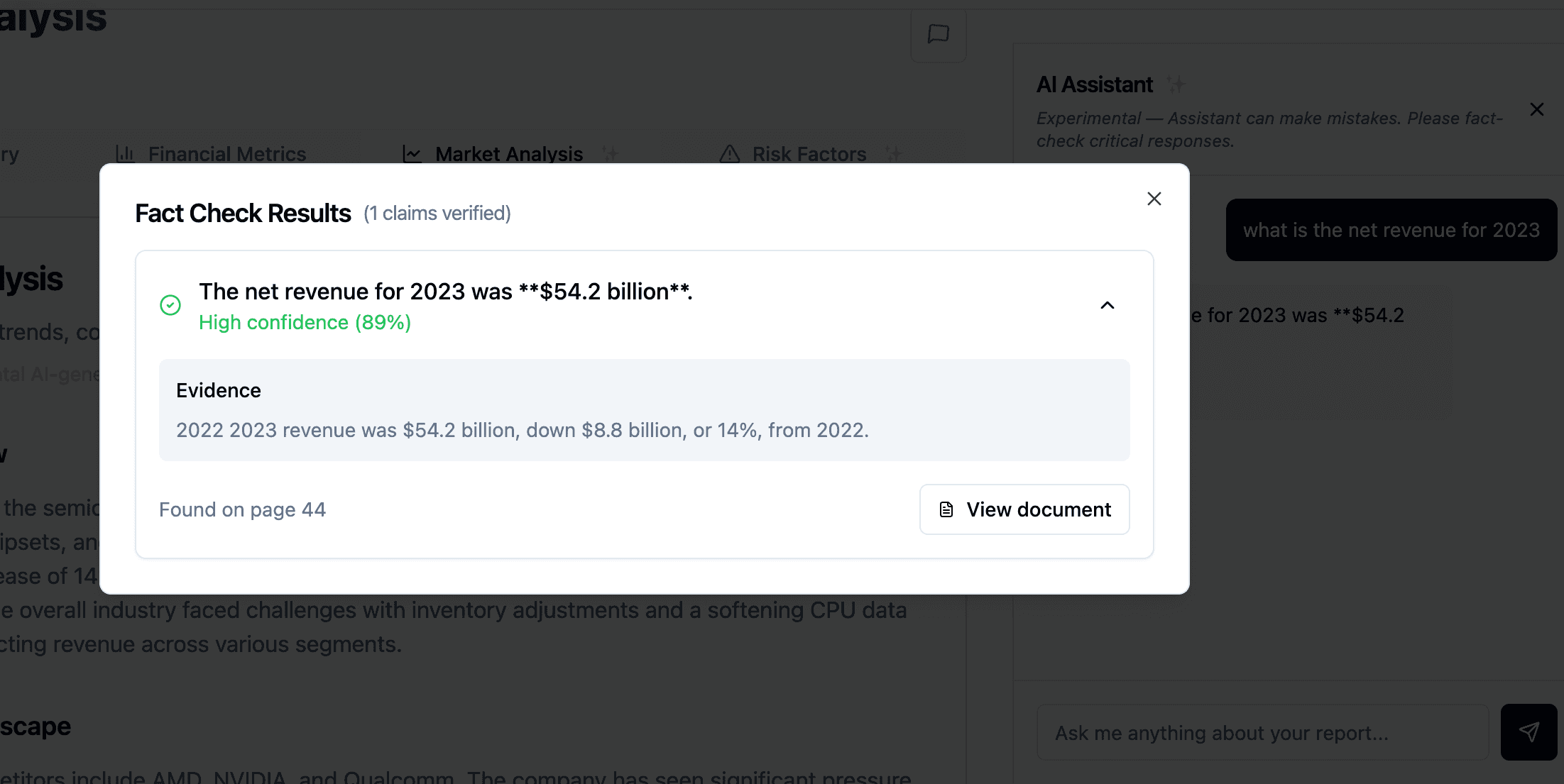Switch to the Financial Metrics tab
This screenshot has width=1564, height=784.
[x=211, y=154]
